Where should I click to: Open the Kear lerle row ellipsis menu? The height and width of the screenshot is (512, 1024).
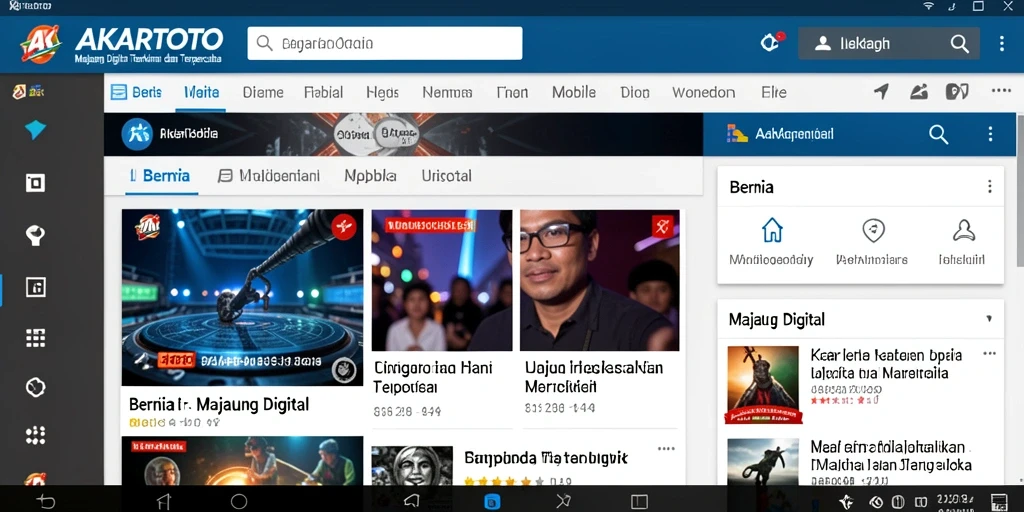click(x=989, y=353)
